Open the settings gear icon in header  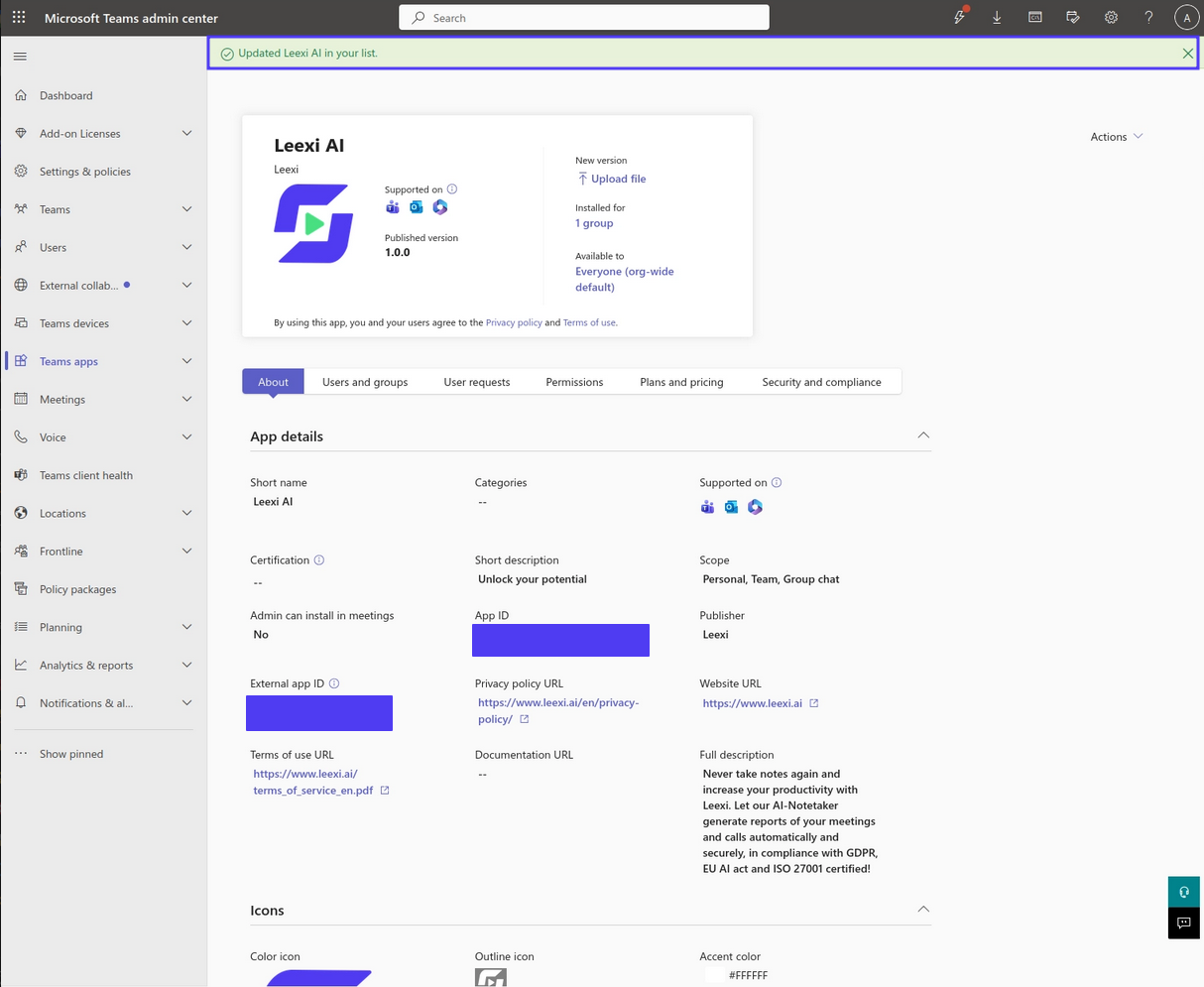(1111, 18)
